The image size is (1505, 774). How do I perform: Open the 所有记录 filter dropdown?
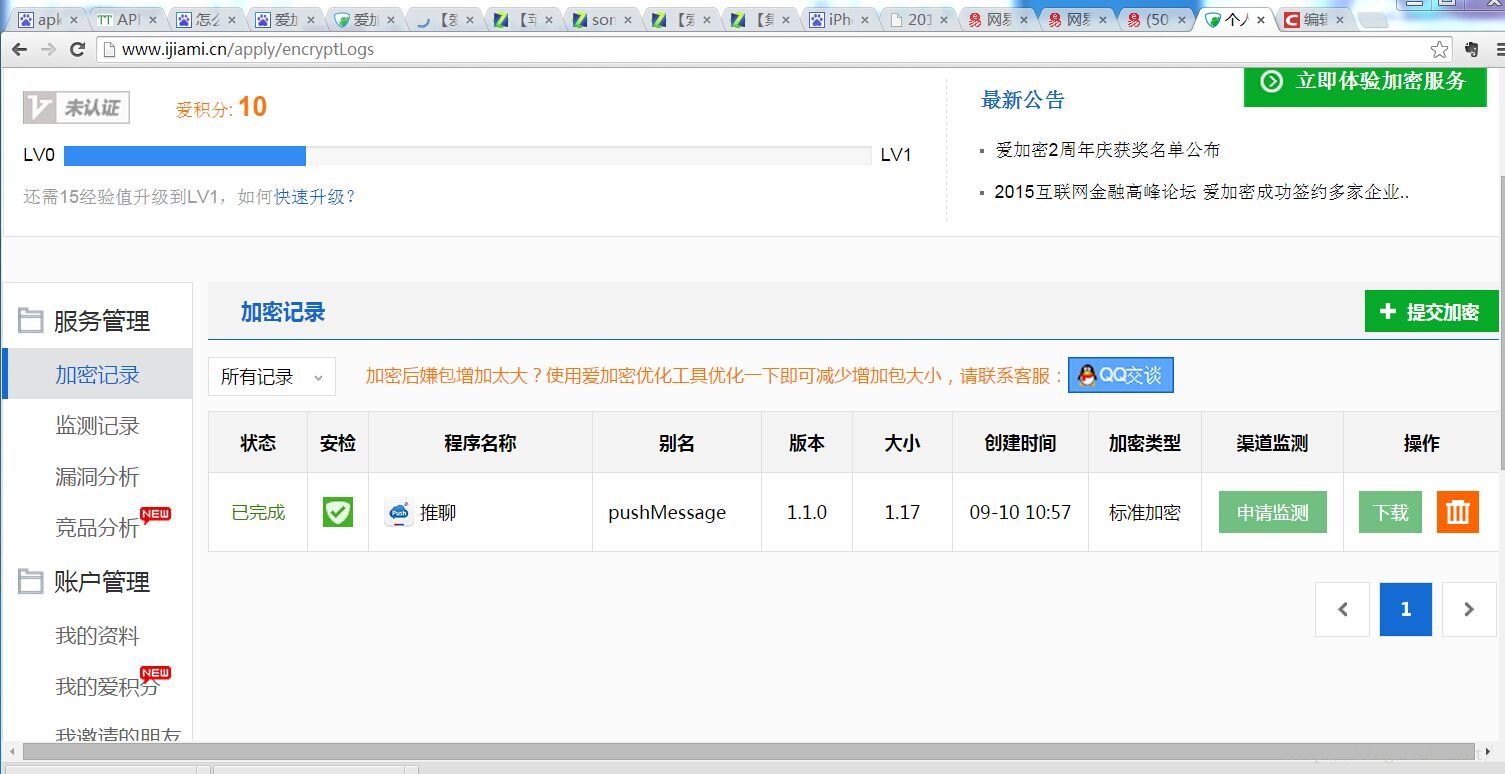tap(272, 377)
